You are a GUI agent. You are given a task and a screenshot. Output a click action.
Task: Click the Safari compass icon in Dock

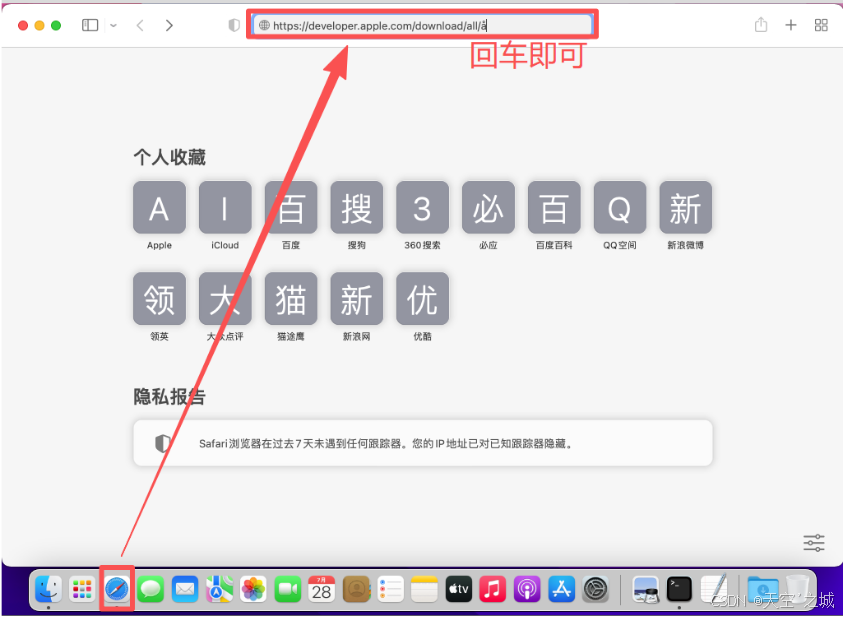(117, 589)
